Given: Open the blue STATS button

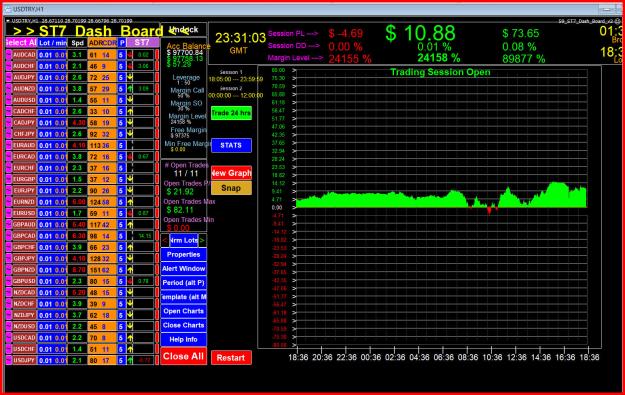Looking at the screenshot, I should (x=231, y=145).
